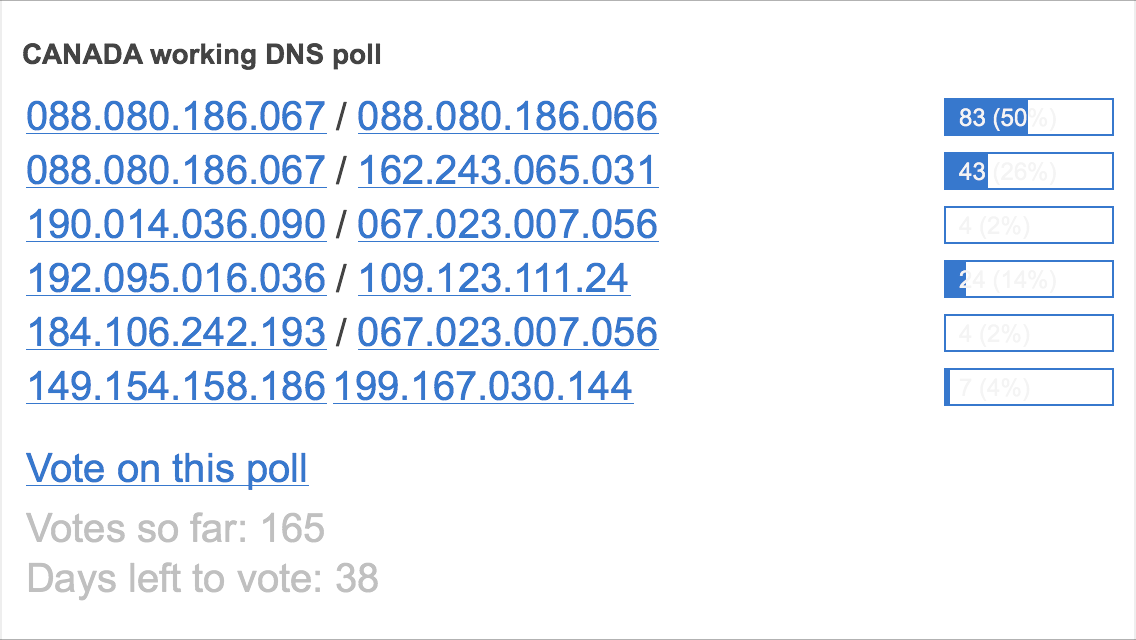Select the 199.167.030.144 address link
Image resolution: width=1136 pixels, height=640 pixels.
[483, 386]
